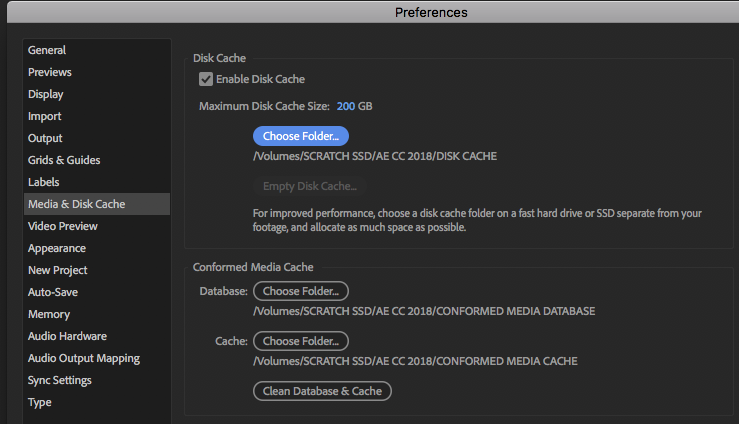Choose folder for Conformed Media Database
The image size is (739, 424).
(x=300, y=291)
